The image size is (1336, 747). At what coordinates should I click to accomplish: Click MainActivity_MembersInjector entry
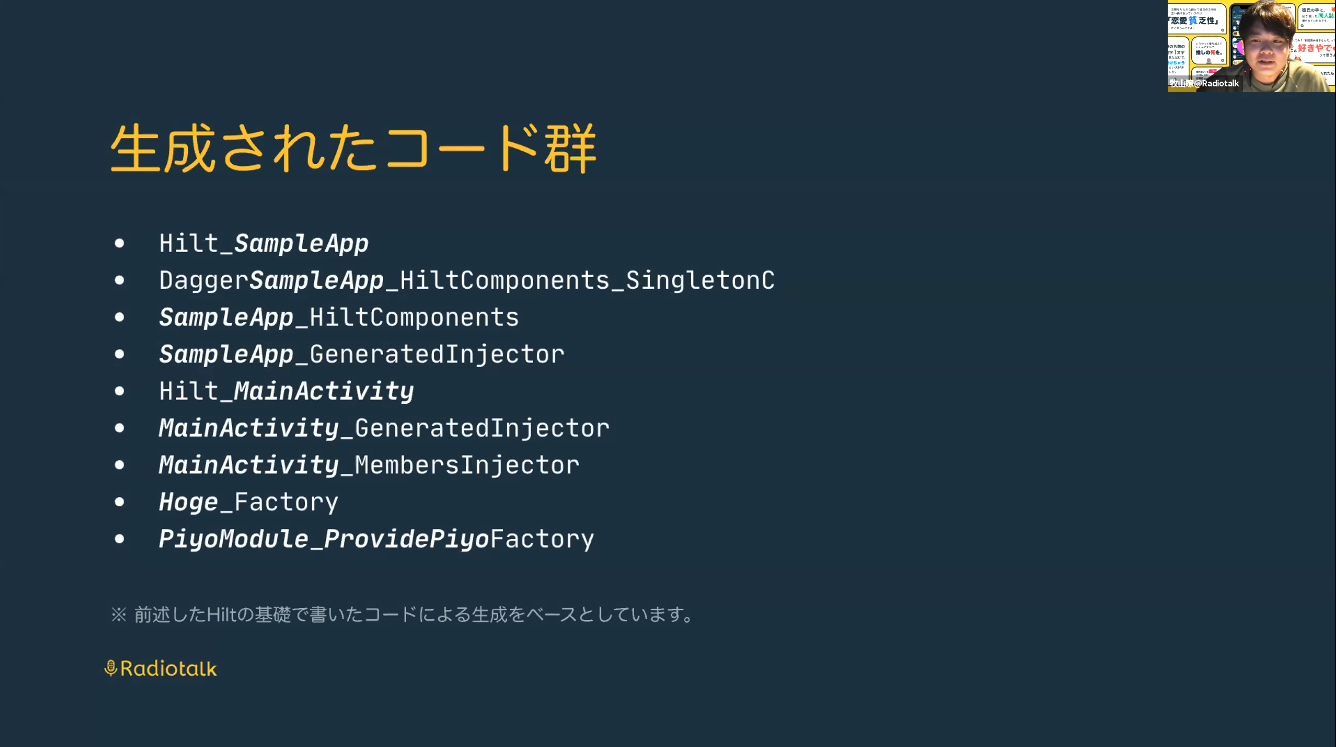369,465
